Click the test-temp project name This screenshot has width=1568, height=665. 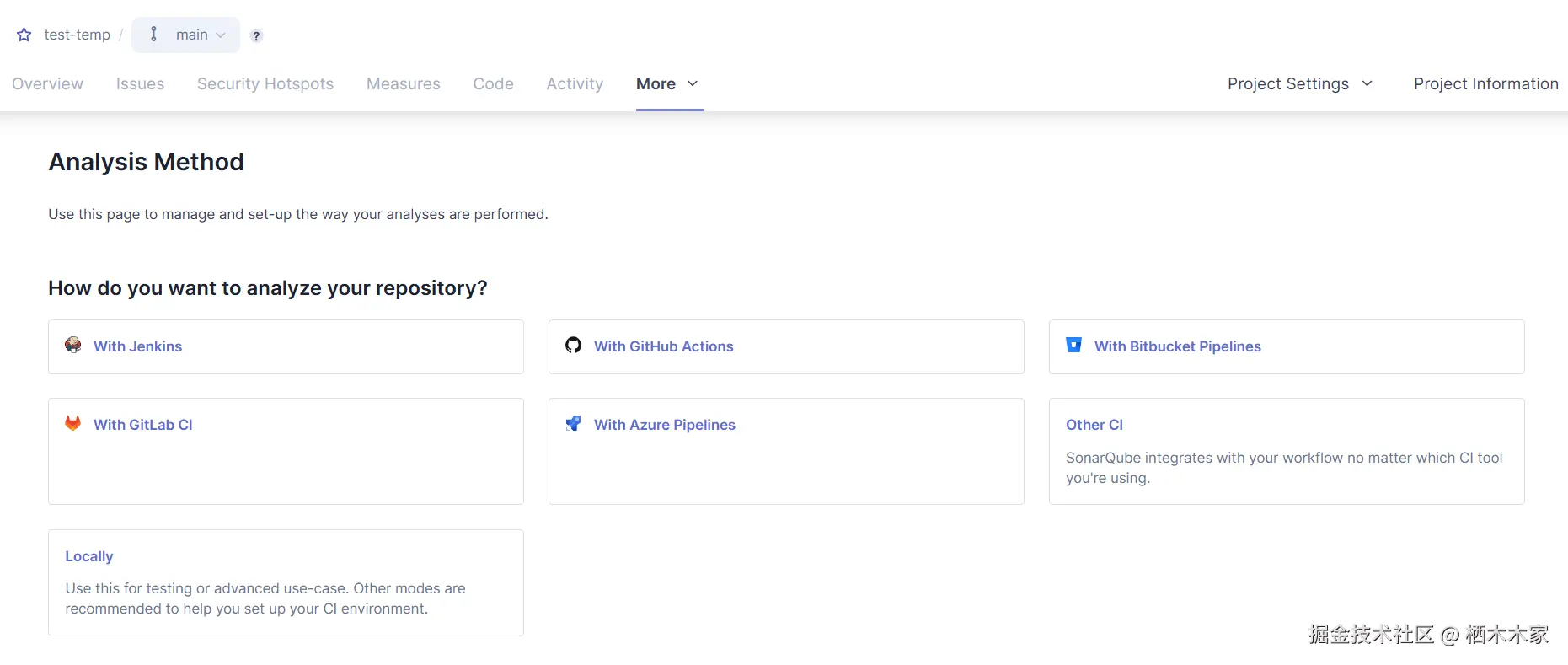click(77, 35)
